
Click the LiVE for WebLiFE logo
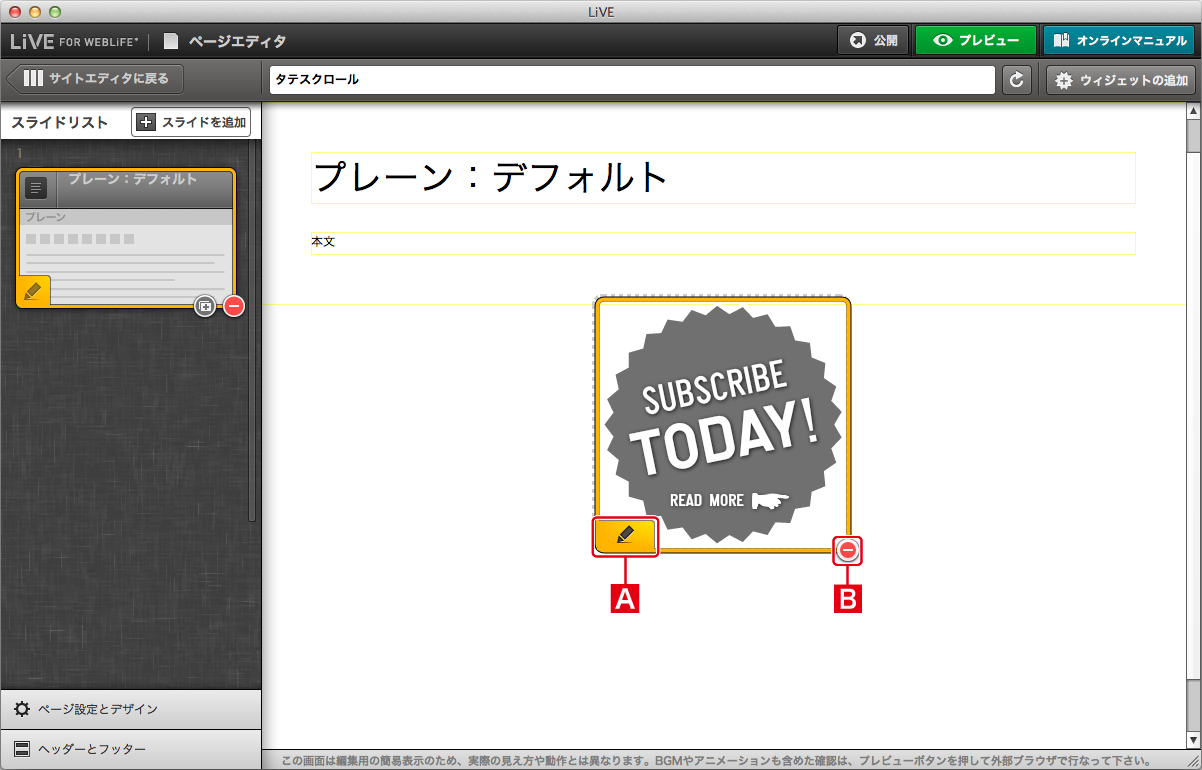click(x=74, y=41)
